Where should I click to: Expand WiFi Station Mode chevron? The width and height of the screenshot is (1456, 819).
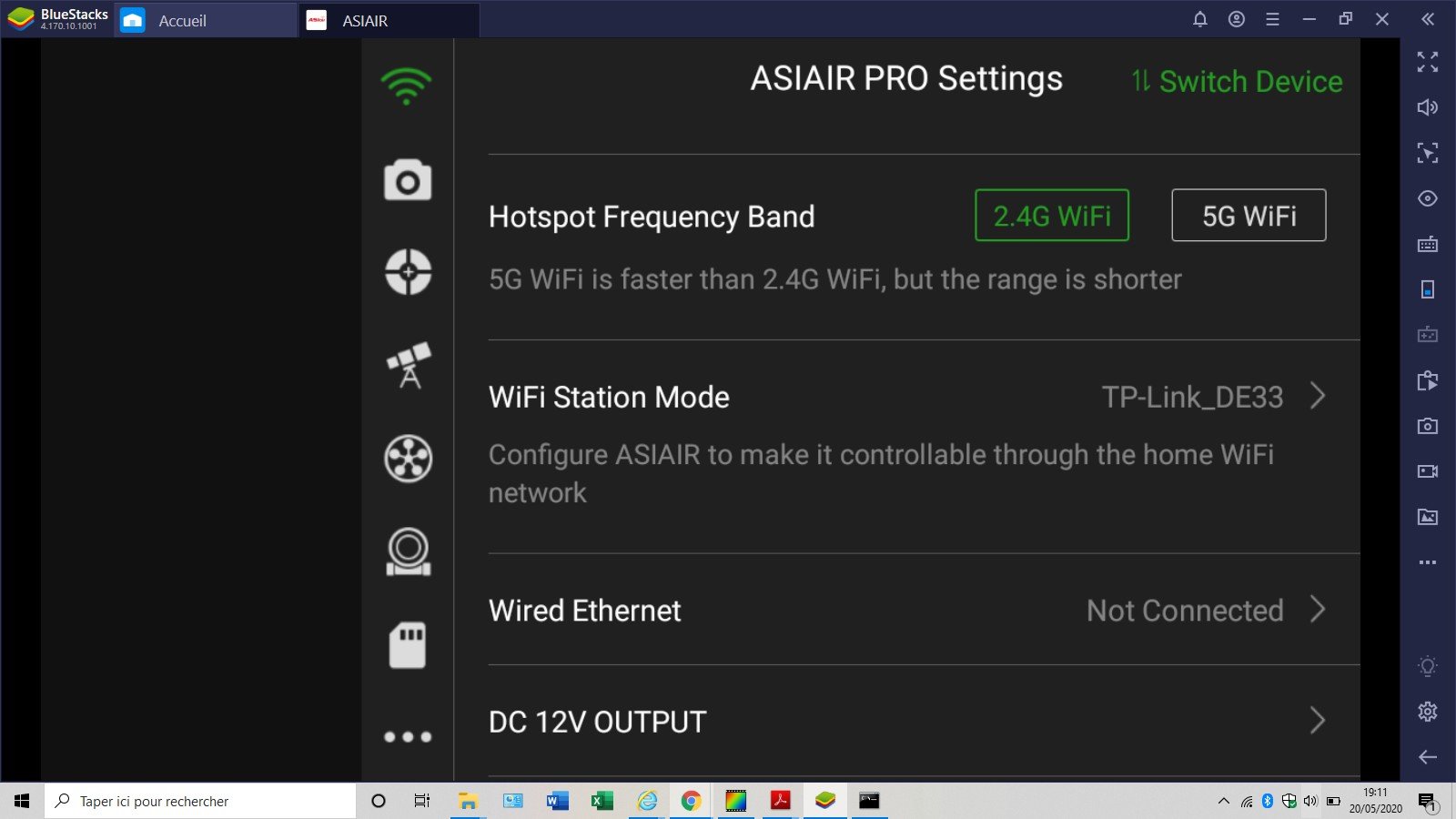tap(1317, 397)
